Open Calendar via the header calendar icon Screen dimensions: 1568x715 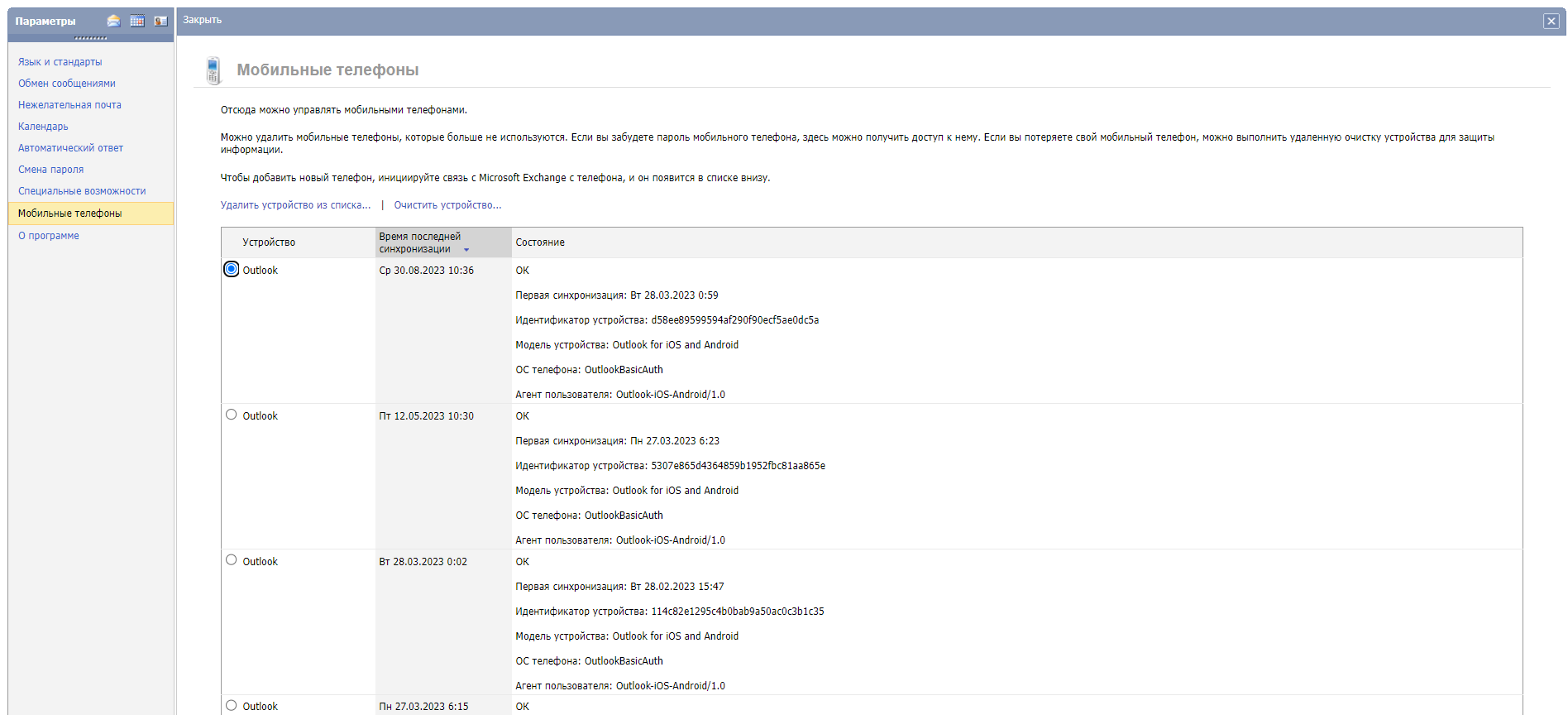[x=137, y=21]
